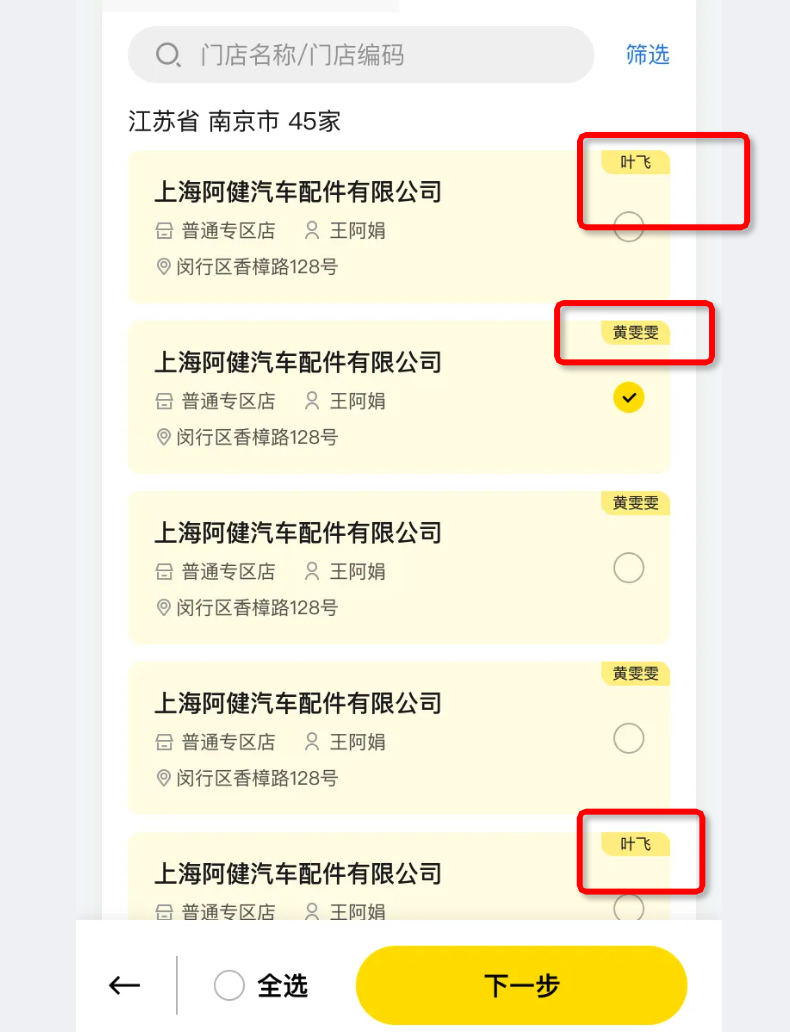Open the 筛选 filter options
Screen dimensions: 790x1032
[x=647, y=54]
